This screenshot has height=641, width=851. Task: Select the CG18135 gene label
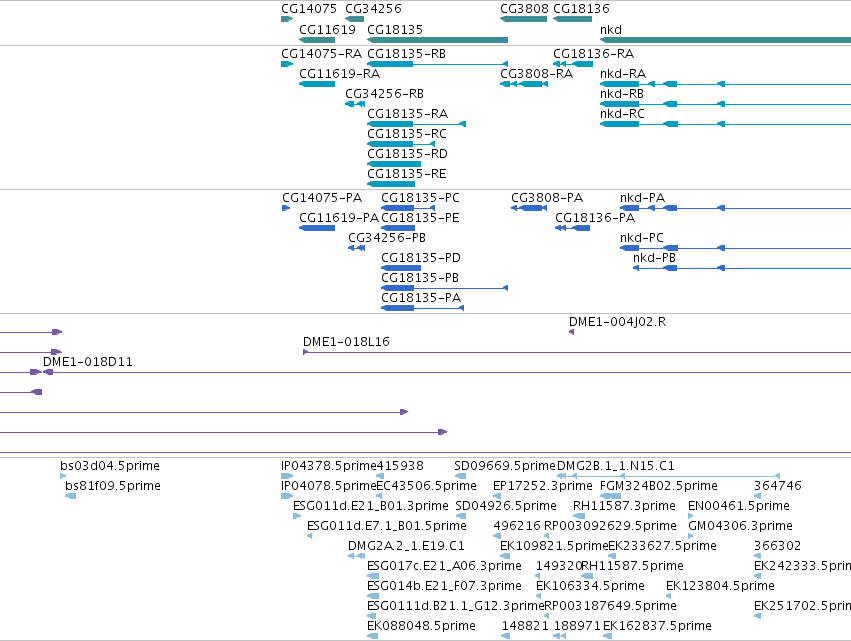coord(395,29)
